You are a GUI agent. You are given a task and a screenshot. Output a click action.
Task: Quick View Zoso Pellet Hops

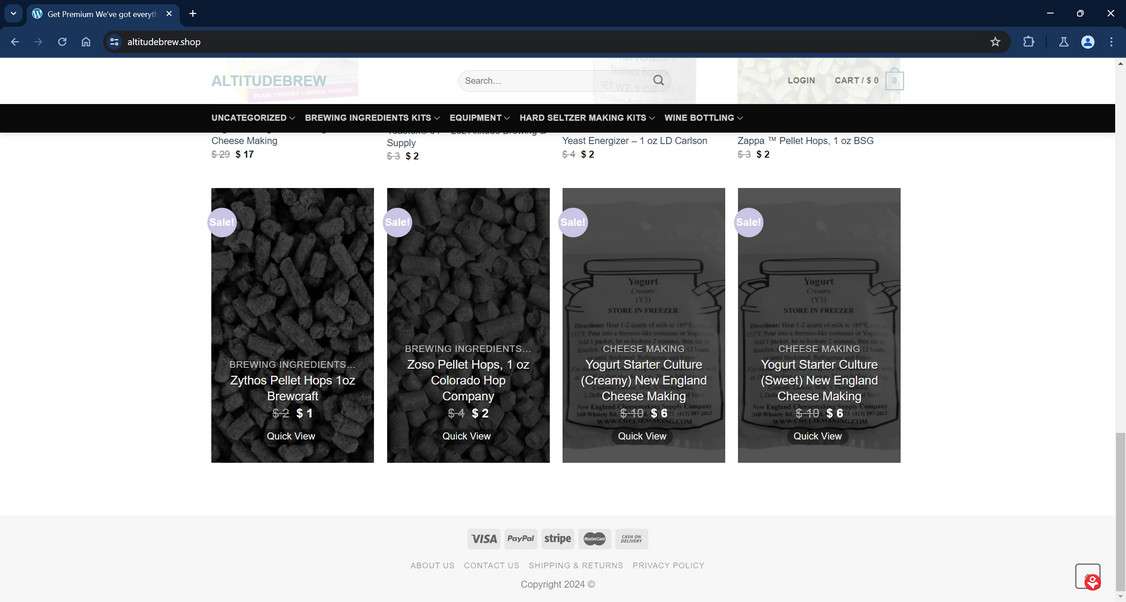pyautogui.click(x=466, y=436)
